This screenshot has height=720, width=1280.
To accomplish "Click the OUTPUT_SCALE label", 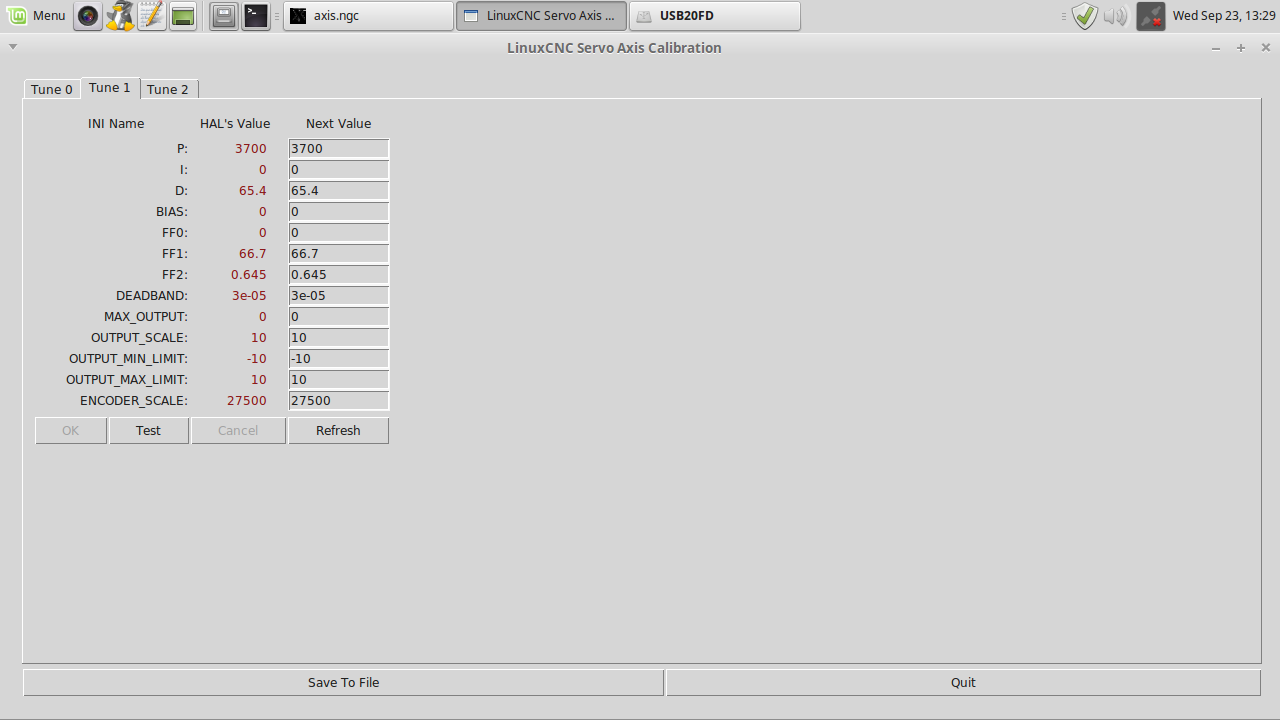I will click(139, 337).
